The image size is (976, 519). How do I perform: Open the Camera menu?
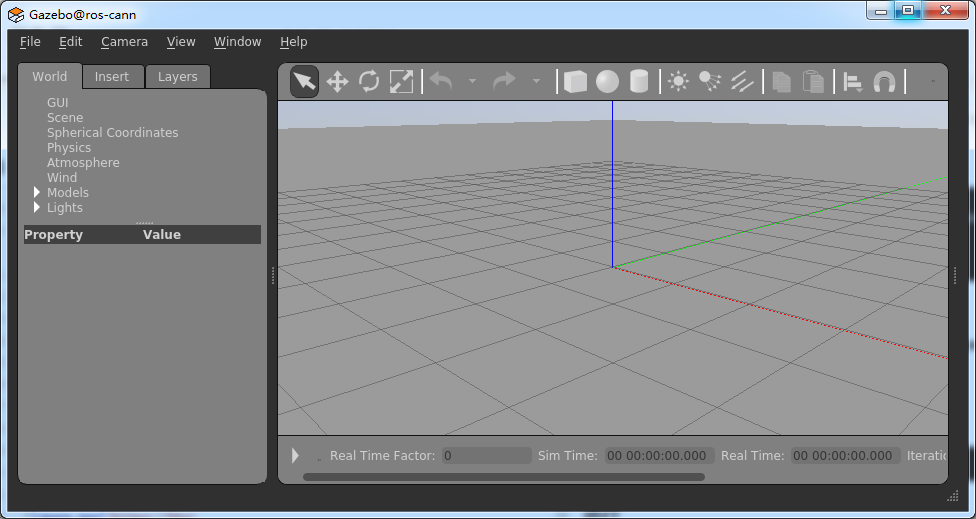click(124, 42)
